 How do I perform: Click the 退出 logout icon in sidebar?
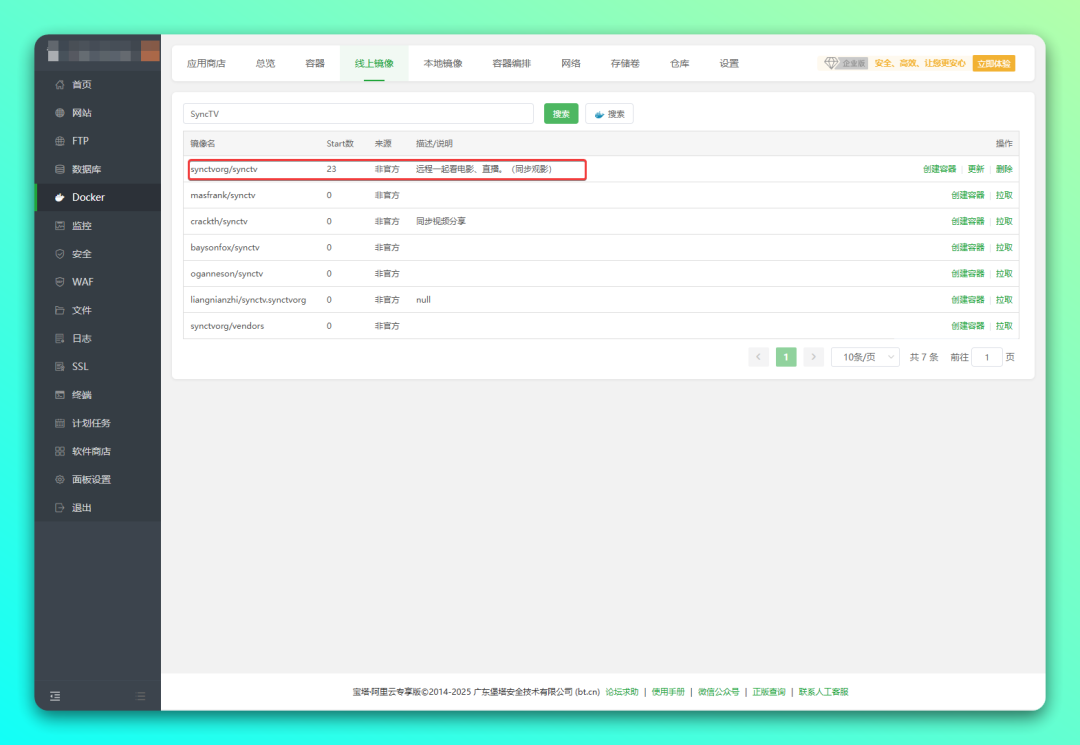[60, 508]
